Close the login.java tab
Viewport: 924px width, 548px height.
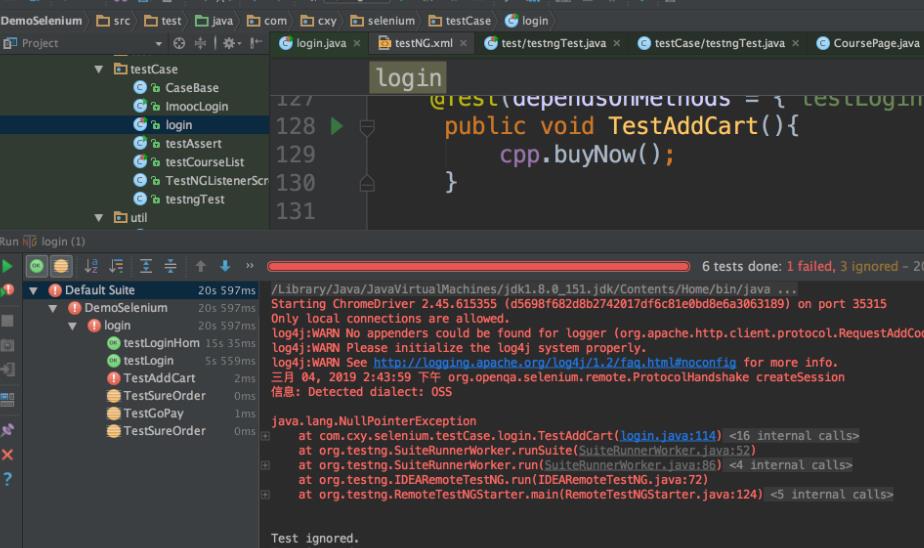click(x=357, y=43)
